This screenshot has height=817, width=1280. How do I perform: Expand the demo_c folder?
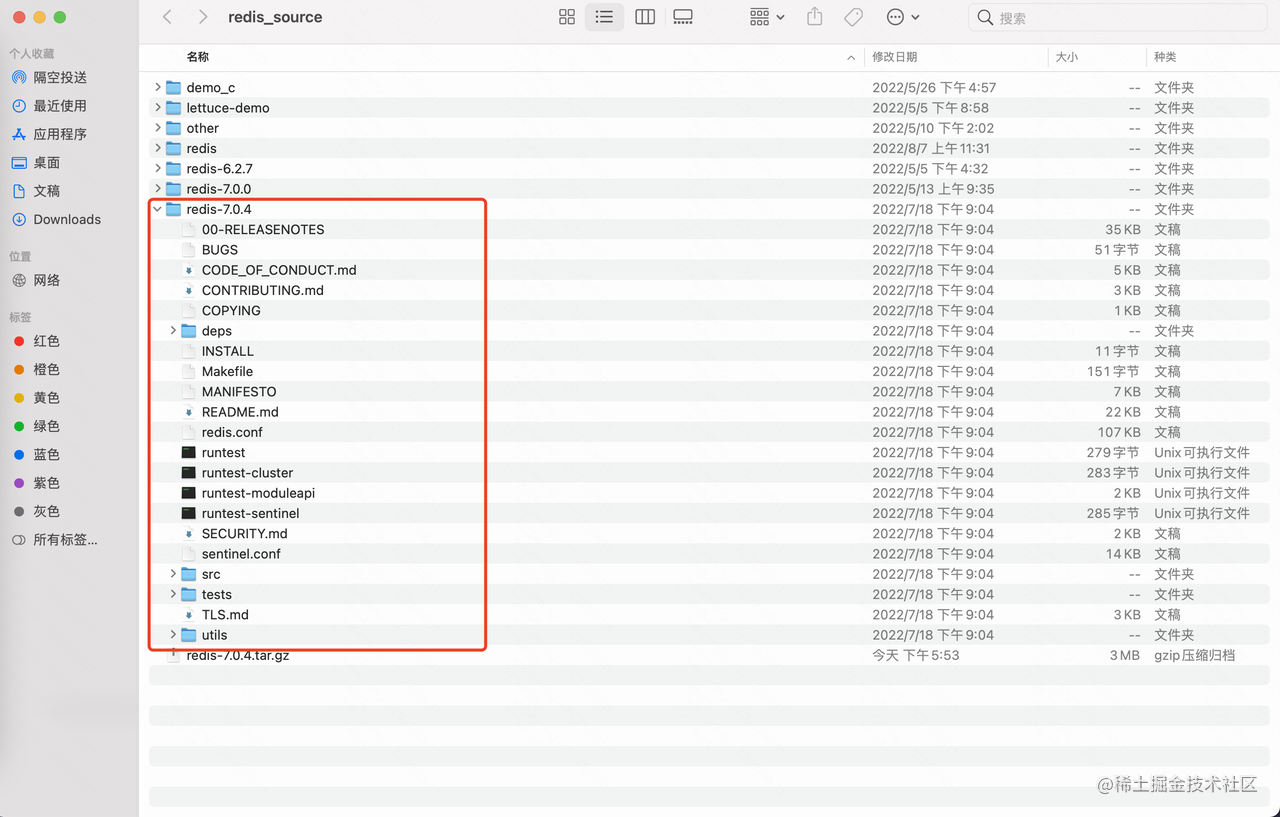pyautogui.click(x=158, y=87)
